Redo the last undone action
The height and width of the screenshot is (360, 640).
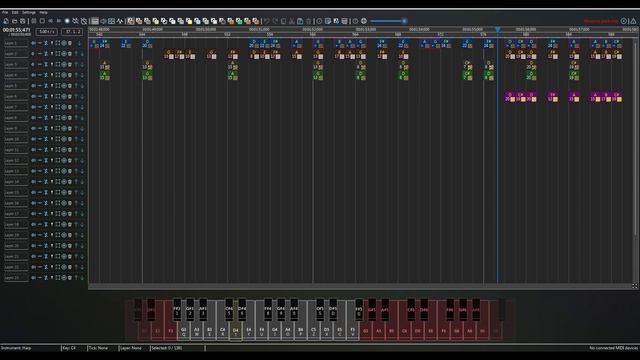(275, 21)
